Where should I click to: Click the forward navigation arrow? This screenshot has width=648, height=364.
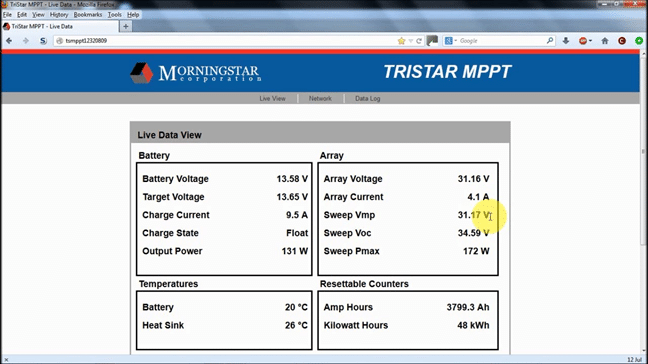tap(26, 40)
